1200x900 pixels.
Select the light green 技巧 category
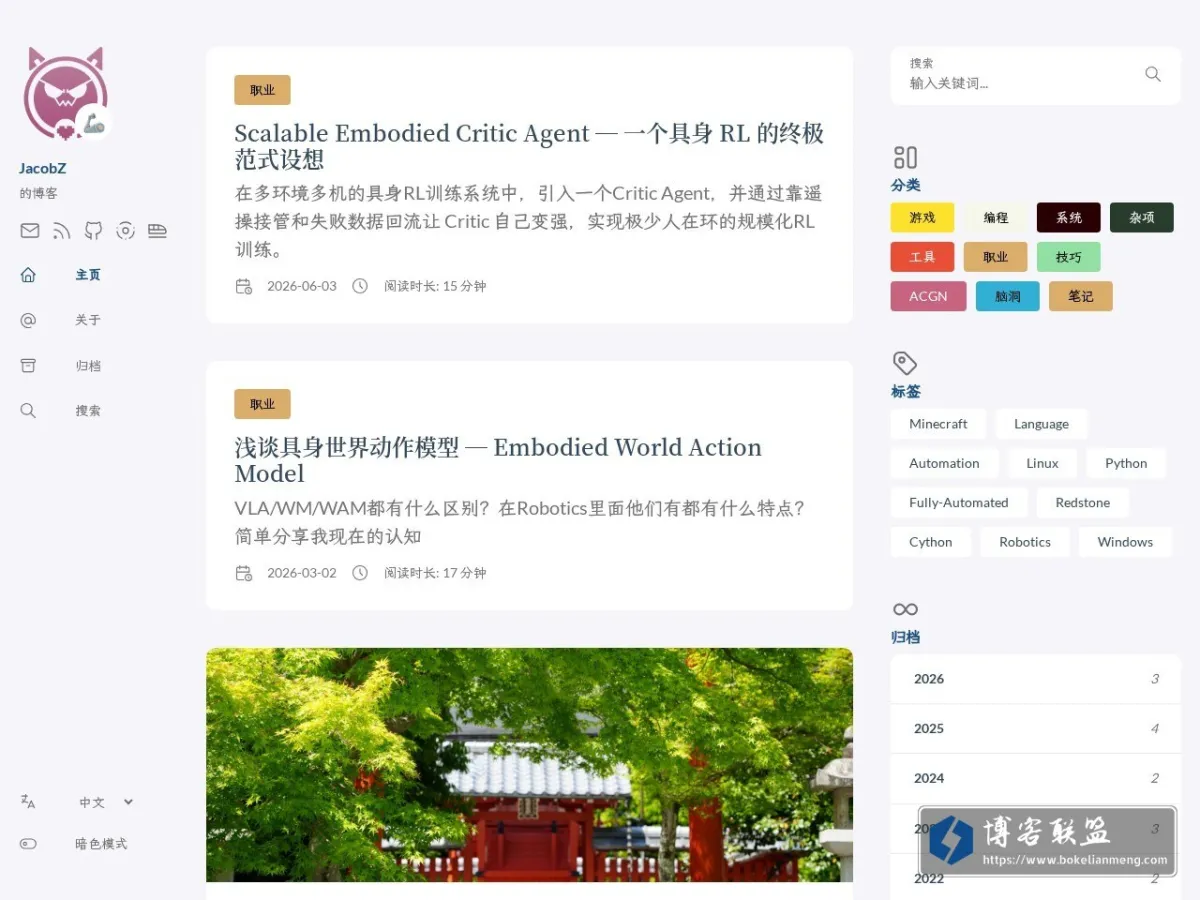point(1068,257)
